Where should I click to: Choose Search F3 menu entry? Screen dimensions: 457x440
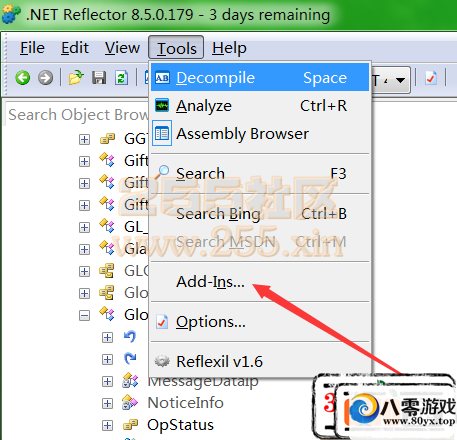coord(260,173)
